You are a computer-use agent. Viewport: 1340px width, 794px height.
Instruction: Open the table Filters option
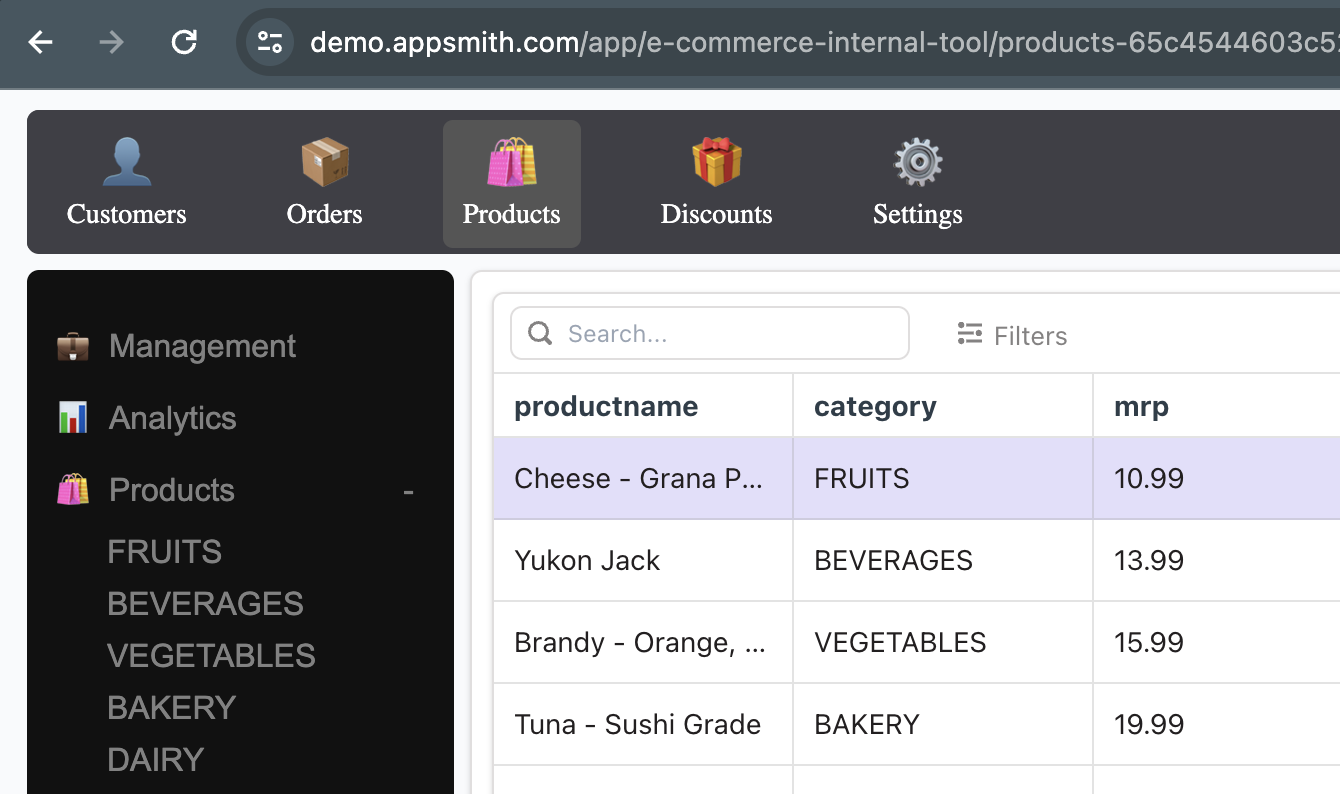(x=1012, y=335)
